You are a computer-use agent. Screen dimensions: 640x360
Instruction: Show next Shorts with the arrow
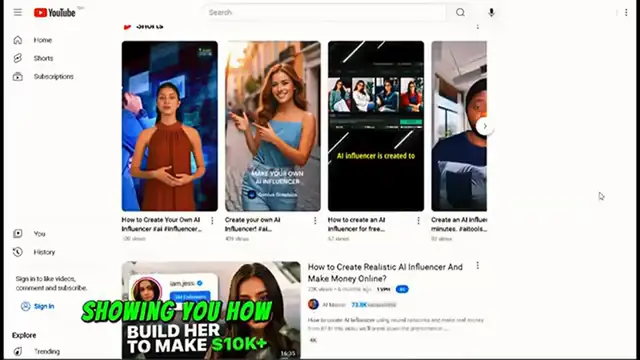[484, 126]
